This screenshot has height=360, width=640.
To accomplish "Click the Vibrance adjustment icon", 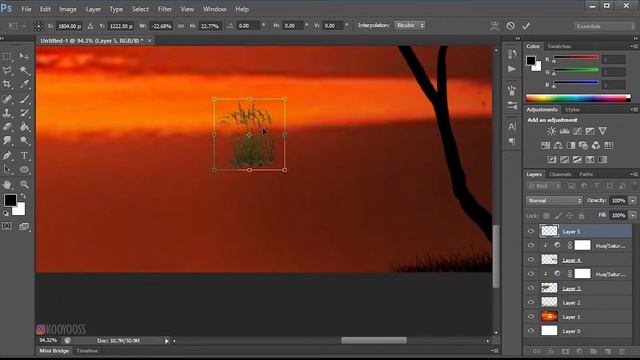I will tap(603, 131).
